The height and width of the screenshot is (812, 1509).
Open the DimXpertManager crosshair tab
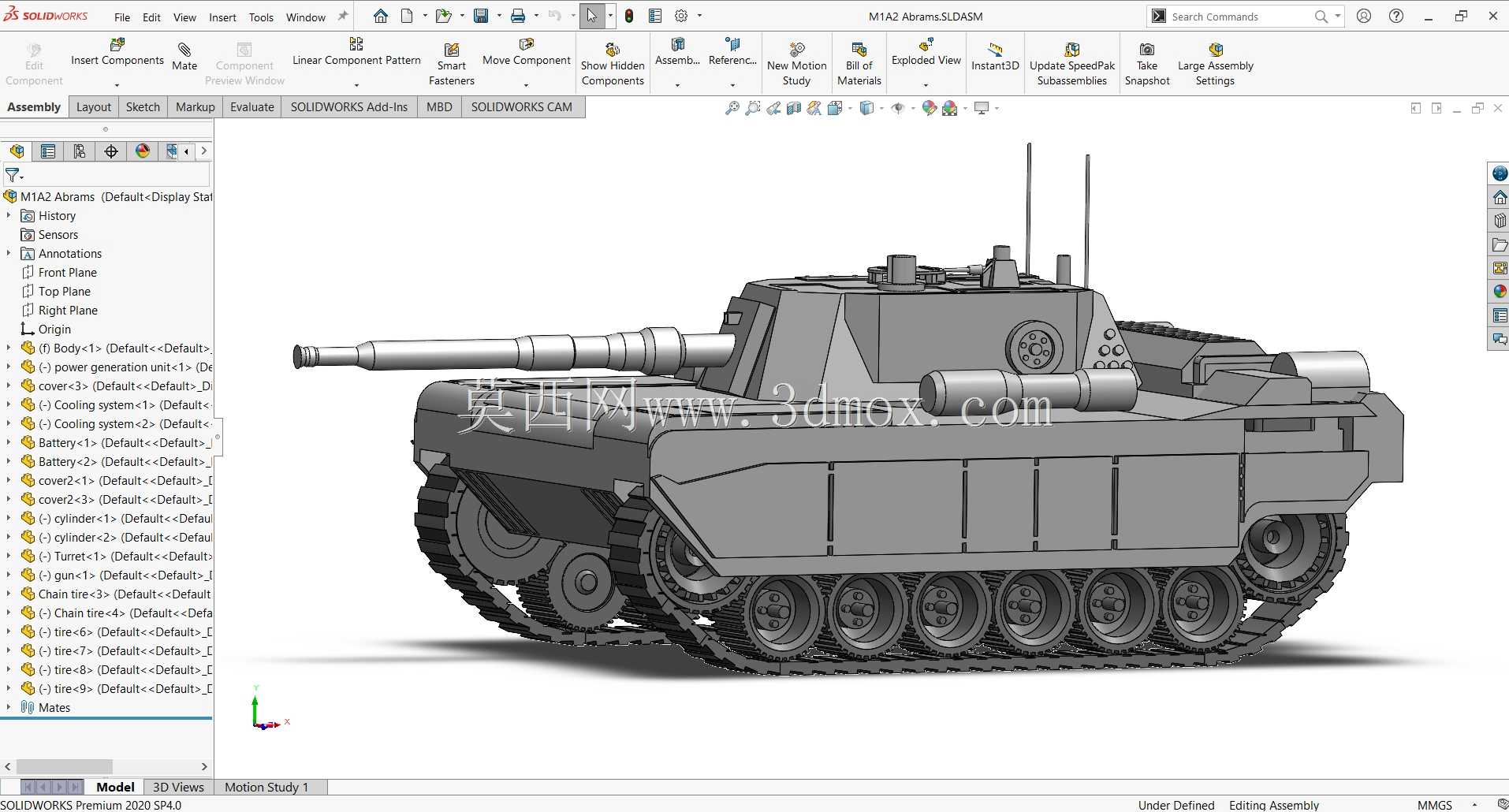coord(111,151)
